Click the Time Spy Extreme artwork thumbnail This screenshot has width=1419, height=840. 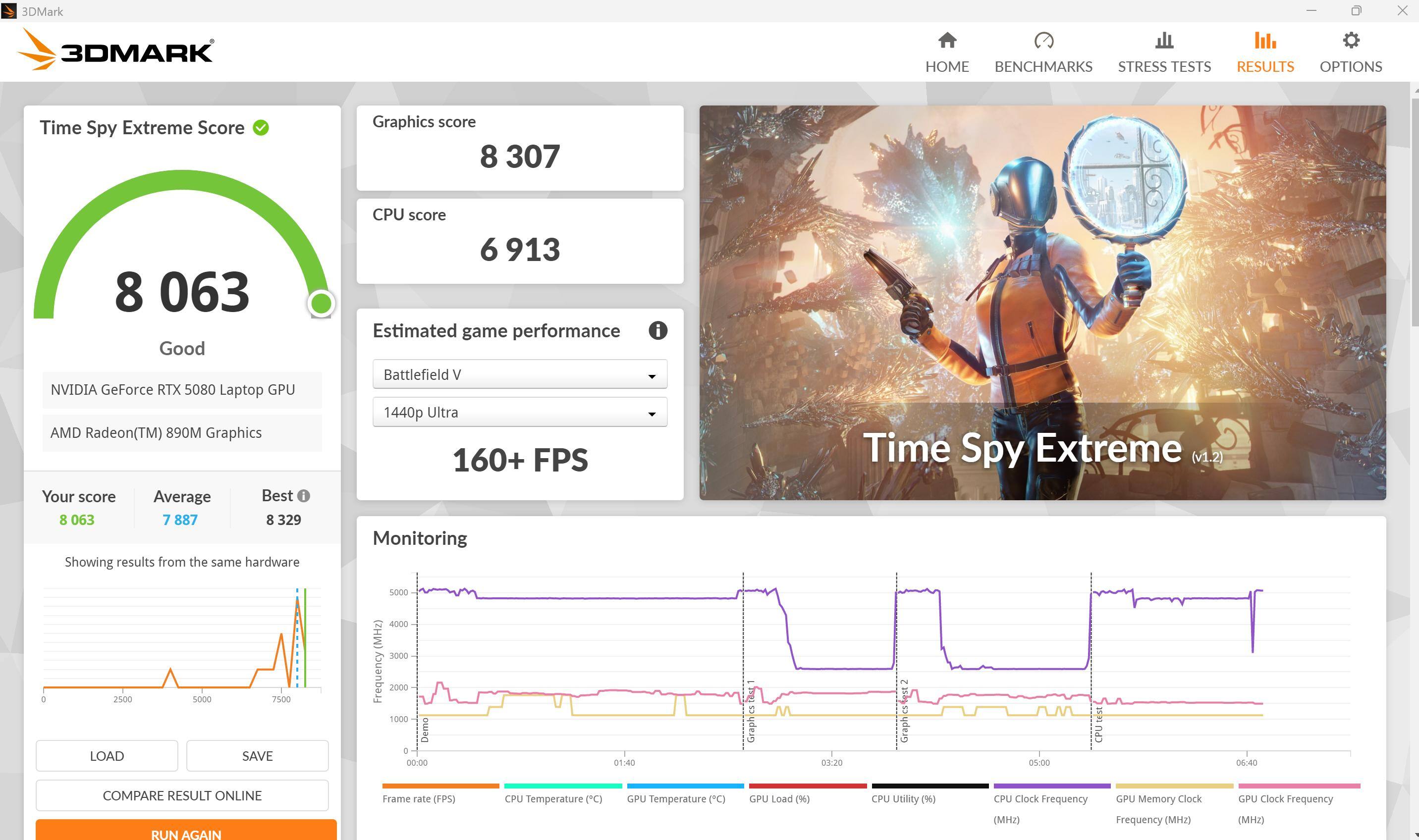point(1042,302)
